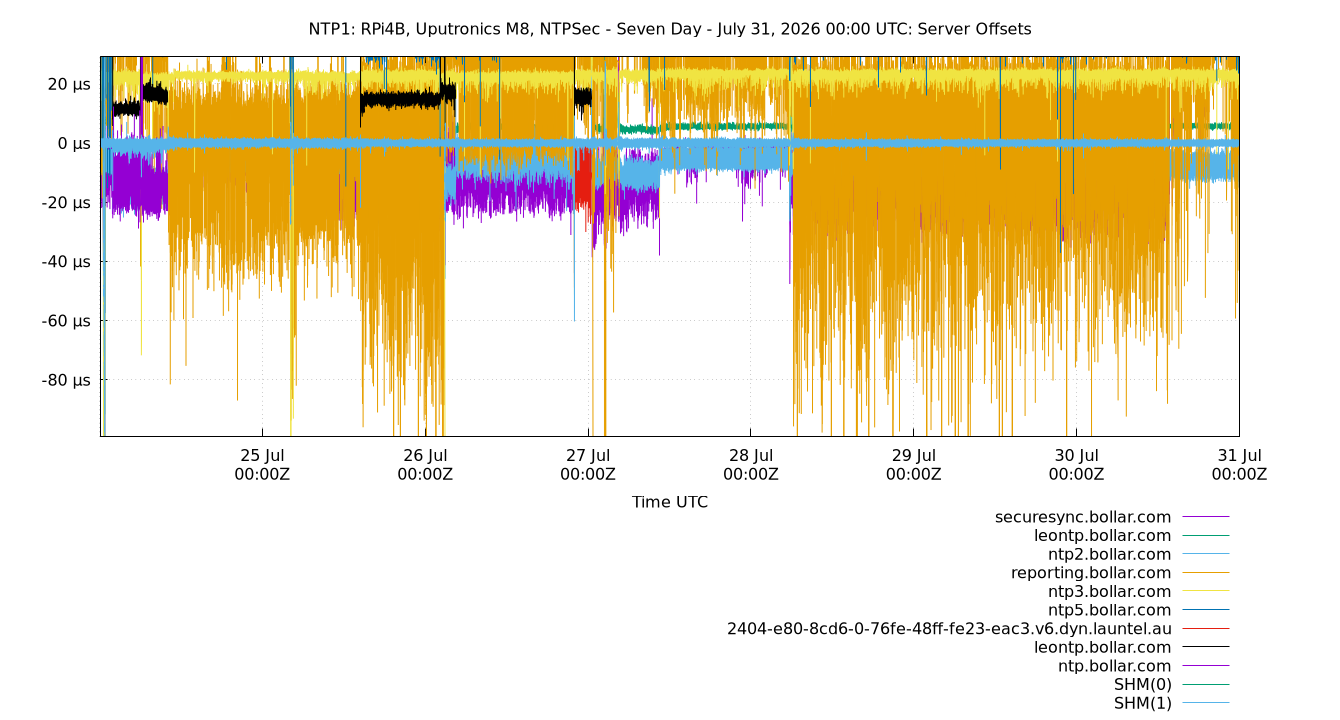Click ntp5.bollar.com legend label
Viewport: 1340px width, 720px height.
click(x=1109, y=610)
